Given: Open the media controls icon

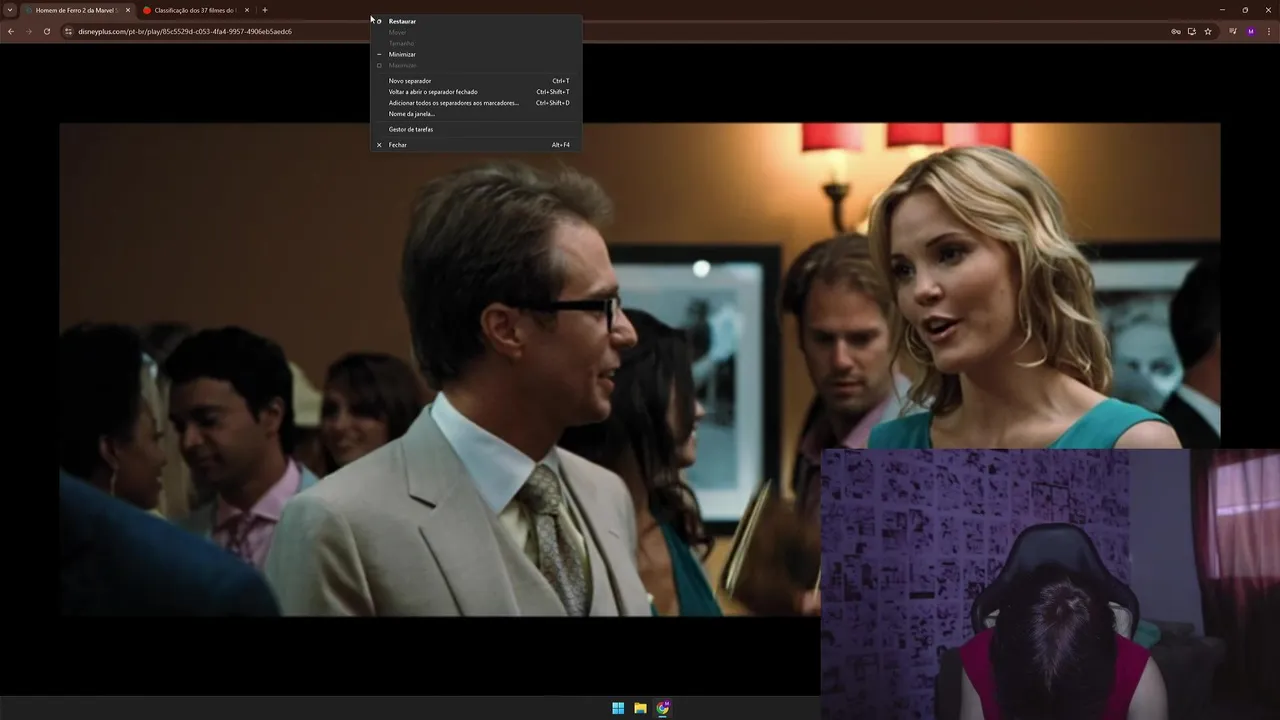Looking at the screenshot, I should pos(1234,31).
